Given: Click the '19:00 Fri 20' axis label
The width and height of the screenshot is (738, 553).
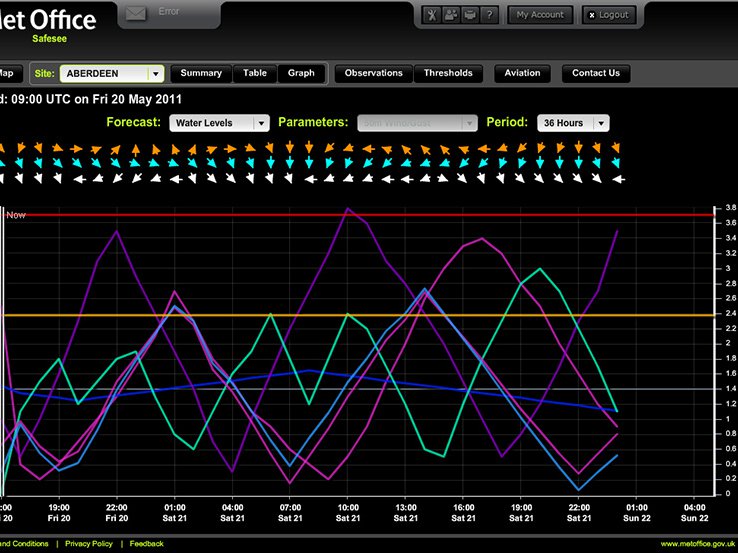Looking at the screenshot, I should [x=59, y=513].
